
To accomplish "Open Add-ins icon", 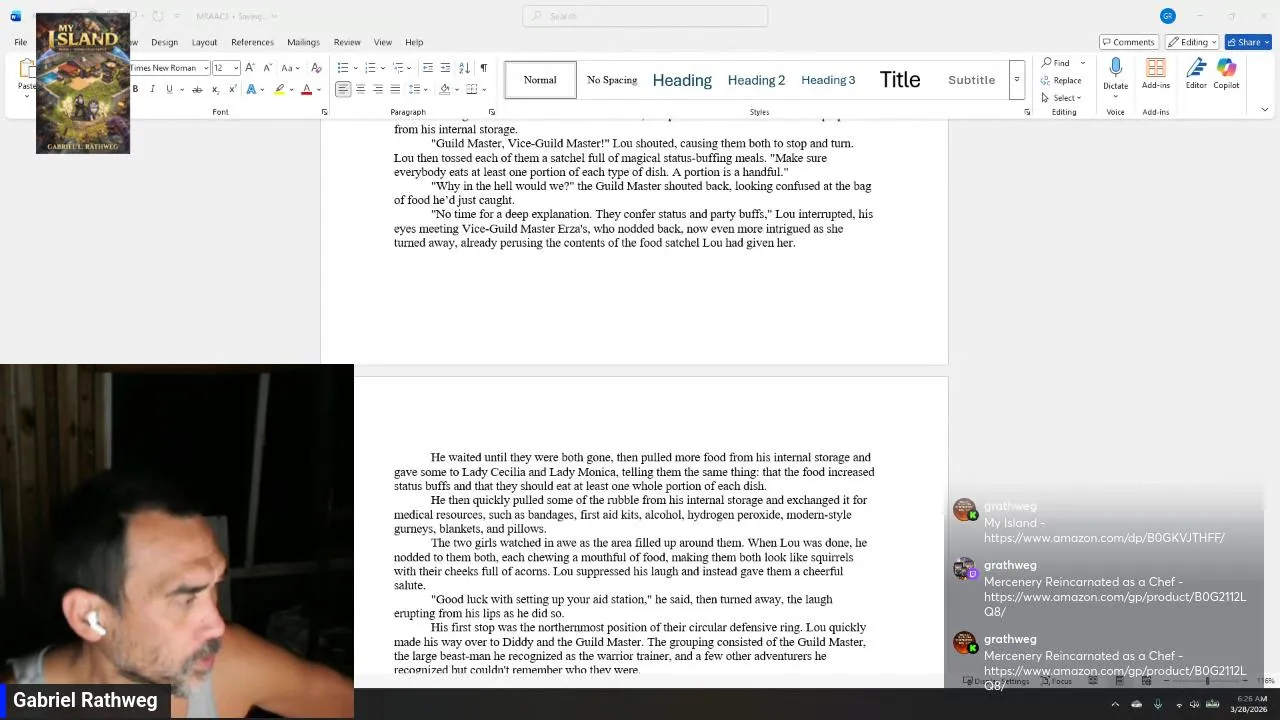I will pyautogui.click(x=1155, y=73).
